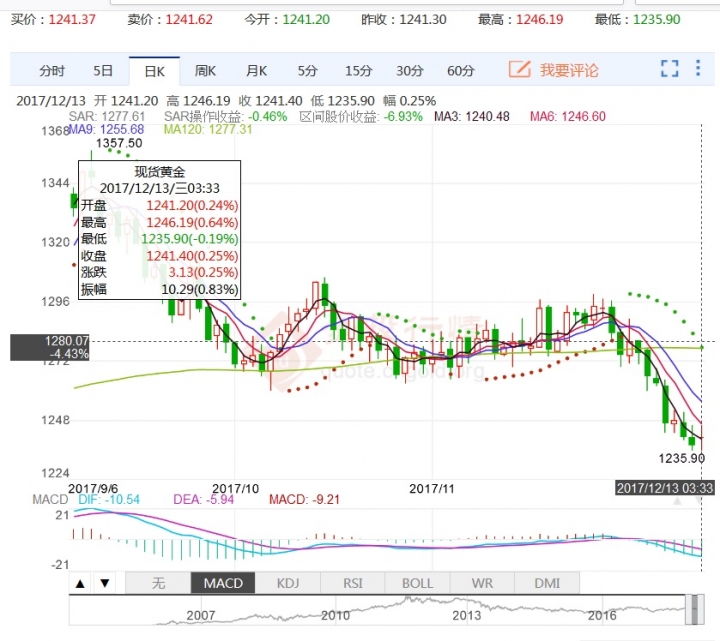Turn off indicators with 无 button
The width and height of the screenshot is (720, 641).
158,584
